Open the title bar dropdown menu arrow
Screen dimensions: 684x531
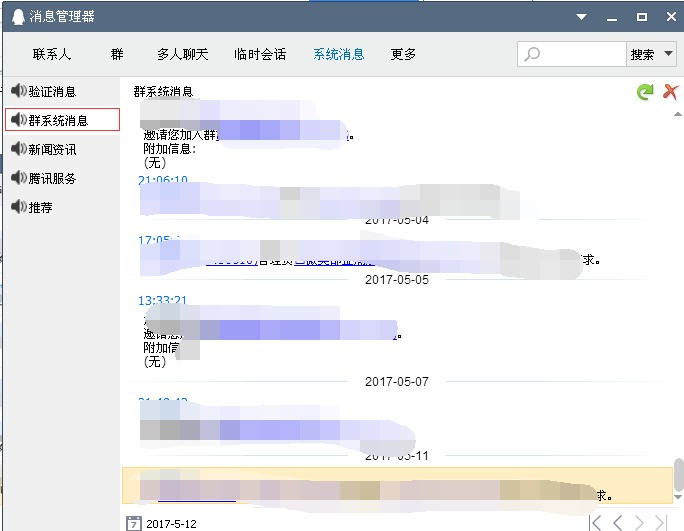pos(581,17)
